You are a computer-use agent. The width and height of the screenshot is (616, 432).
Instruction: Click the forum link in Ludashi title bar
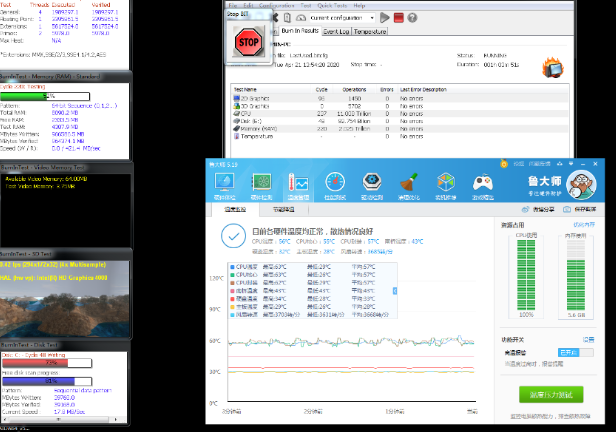pos(519,163)
